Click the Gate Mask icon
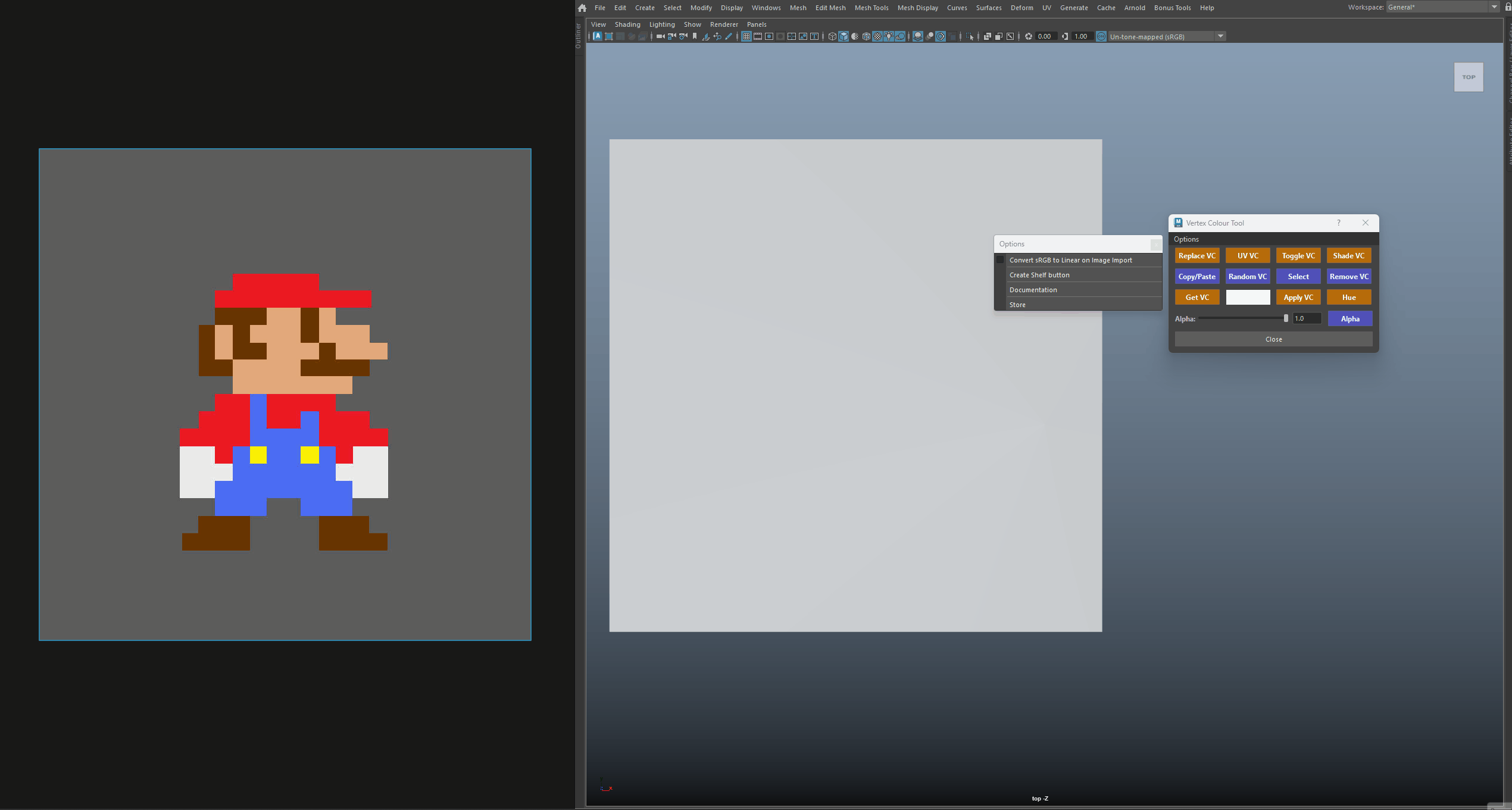Screen dimensions: 1512x810 (780, 36)
